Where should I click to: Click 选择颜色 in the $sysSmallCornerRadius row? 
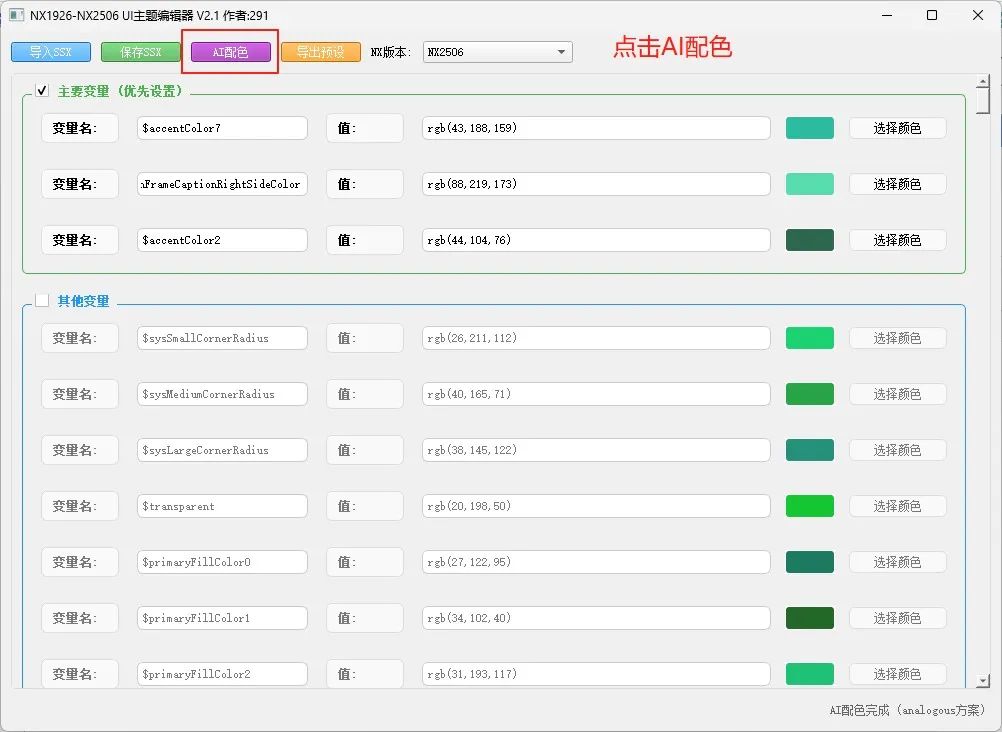coord(897,338)
